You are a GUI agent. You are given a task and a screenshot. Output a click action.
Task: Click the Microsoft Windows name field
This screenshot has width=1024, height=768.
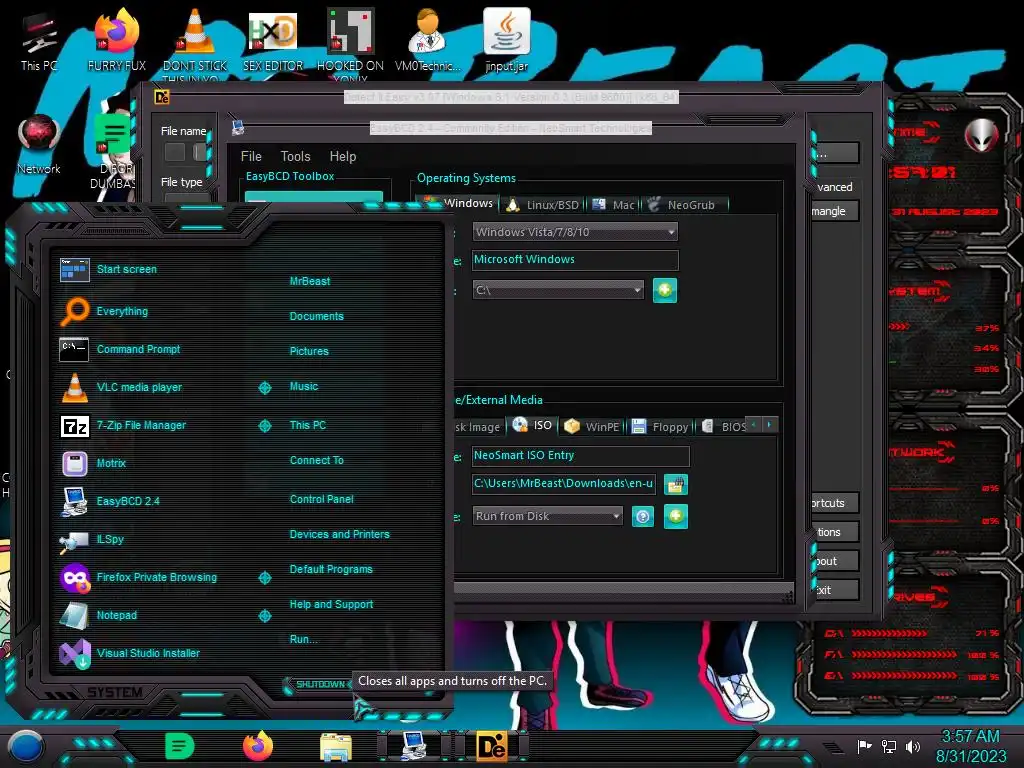(x=575, y=260)
